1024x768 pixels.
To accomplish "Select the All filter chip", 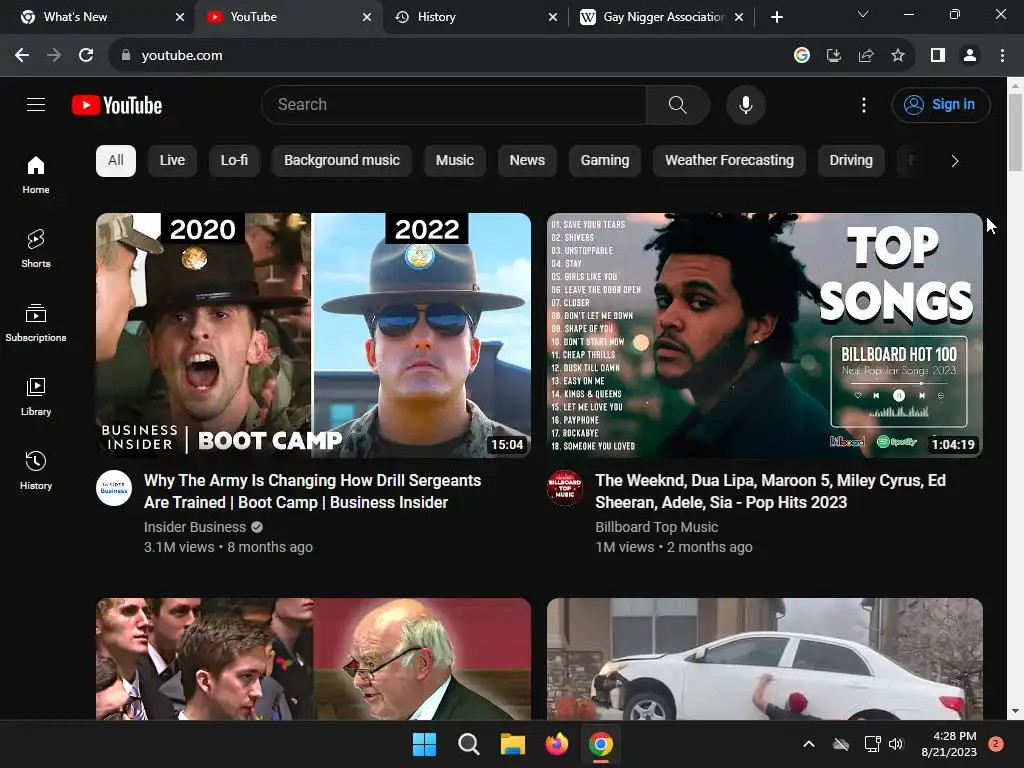I will 116,161.
